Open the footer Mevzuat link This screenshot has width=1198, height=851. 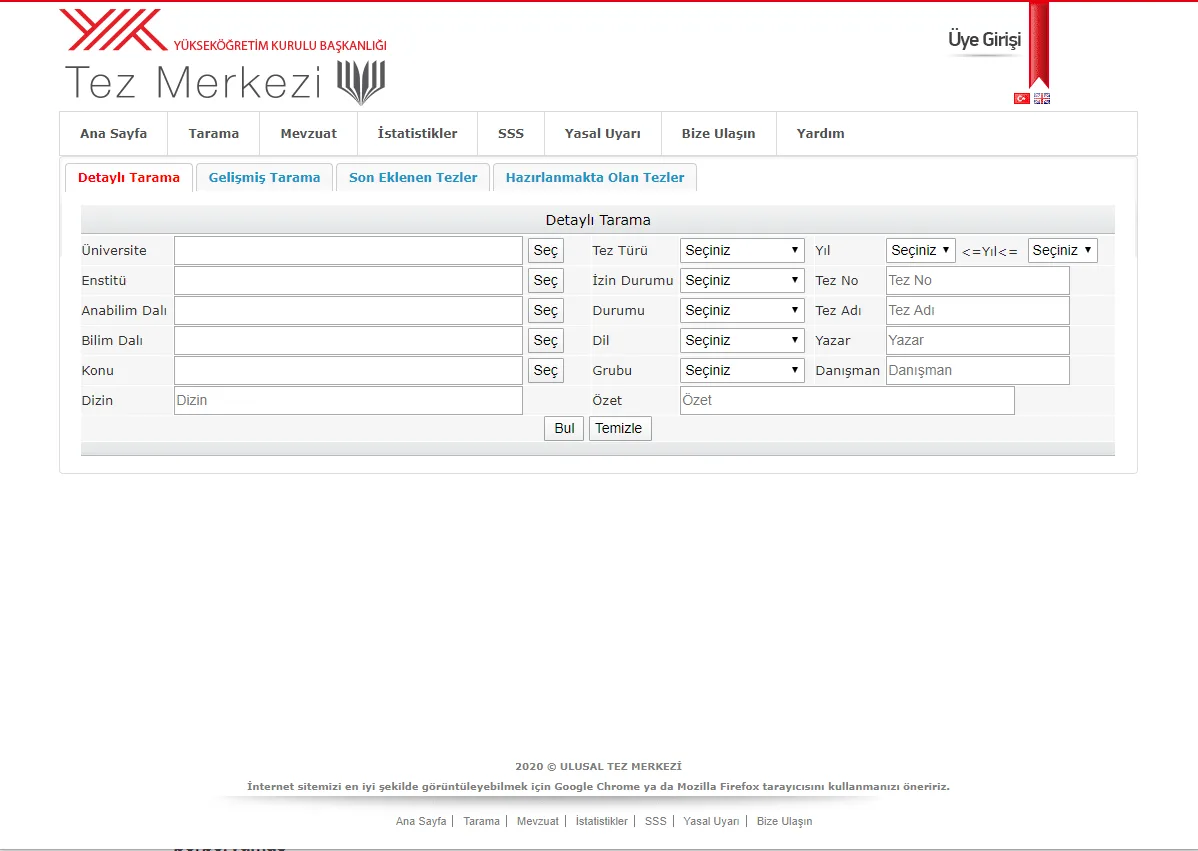pos(538,821)
